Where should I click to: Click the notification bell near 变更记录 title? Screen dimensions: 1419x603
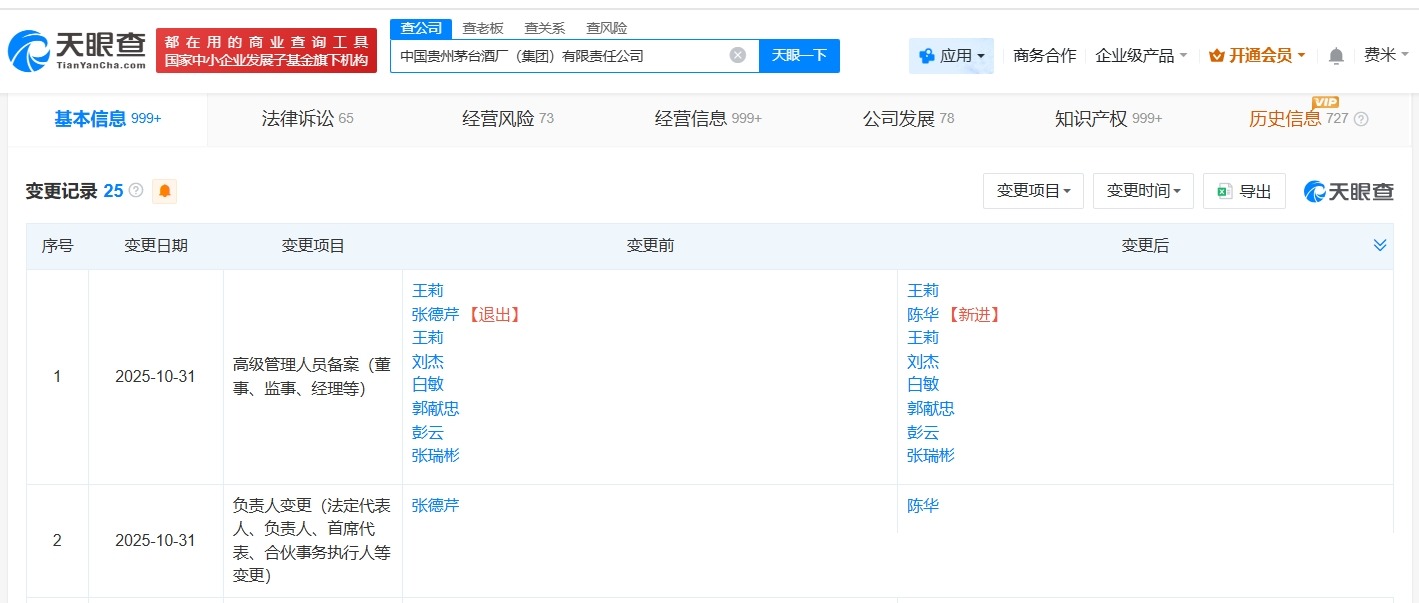[x=164, y=190]
